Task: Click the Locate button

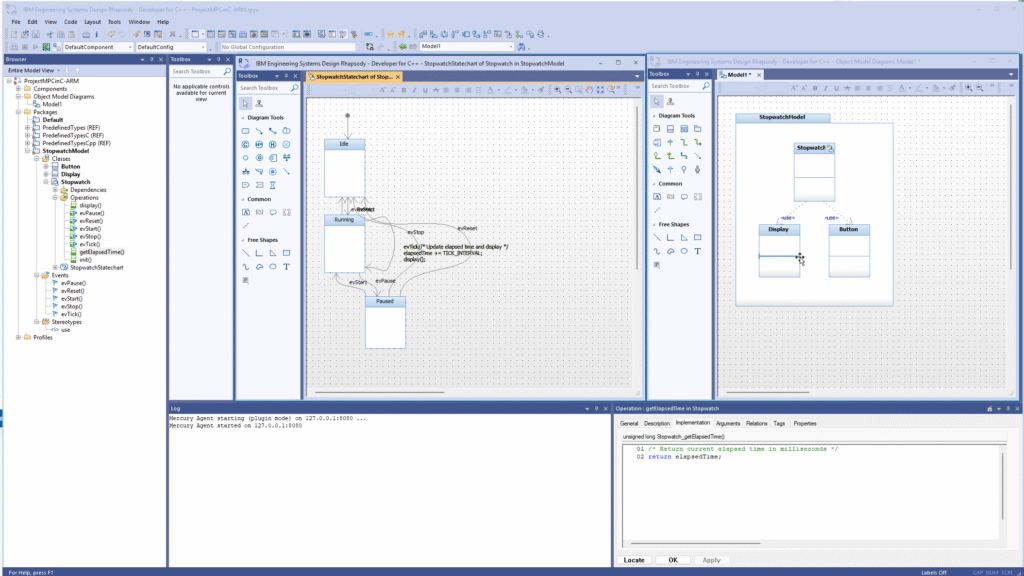Action: click(x=633, y=560)
